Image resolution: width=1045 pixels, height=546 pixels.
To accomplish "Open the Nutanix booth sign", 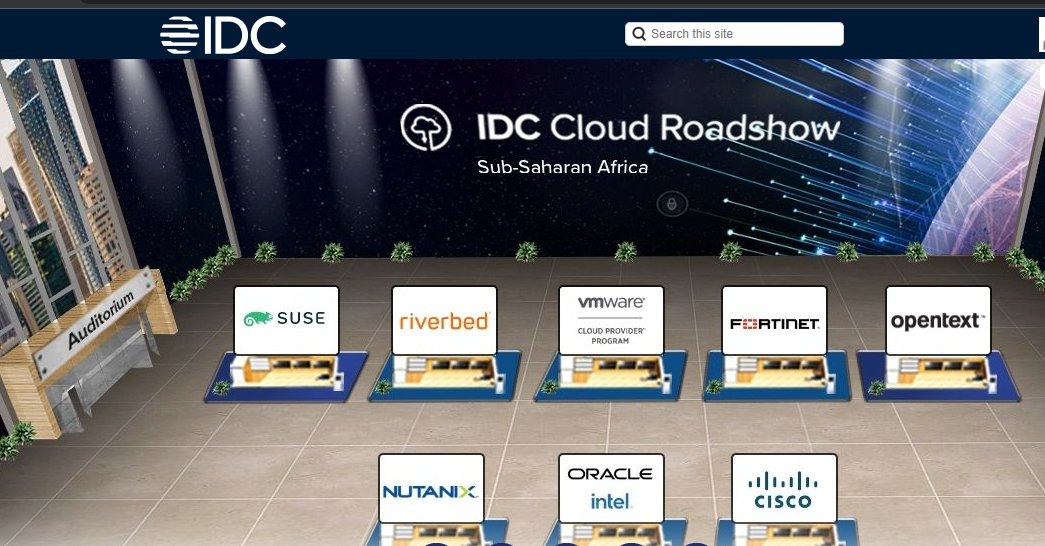I will [x=431, y=488].
